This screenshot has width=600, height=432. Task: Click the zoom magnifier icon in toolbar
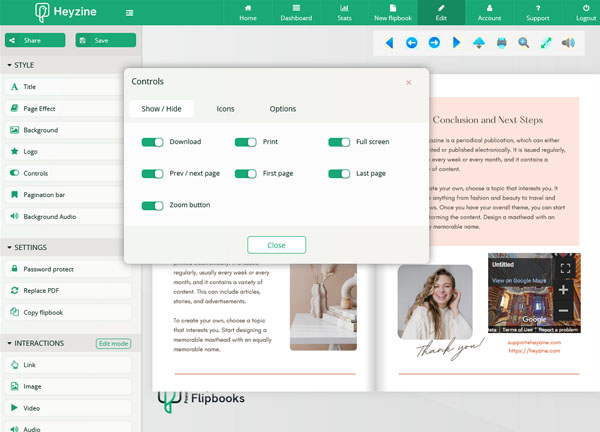click(x=524, y=43)
